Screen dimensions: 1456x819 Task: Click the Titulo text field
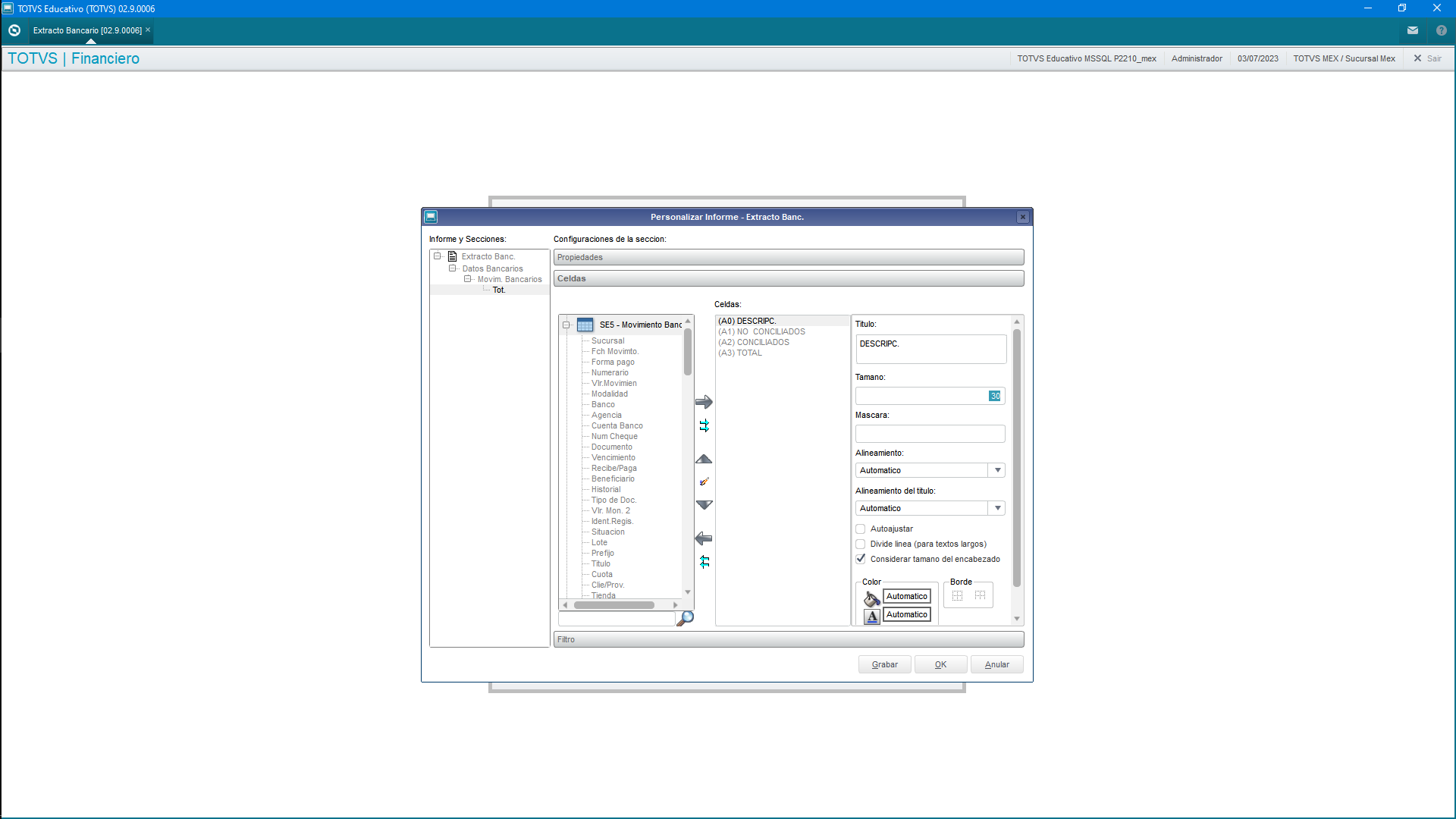pos(930,350)
